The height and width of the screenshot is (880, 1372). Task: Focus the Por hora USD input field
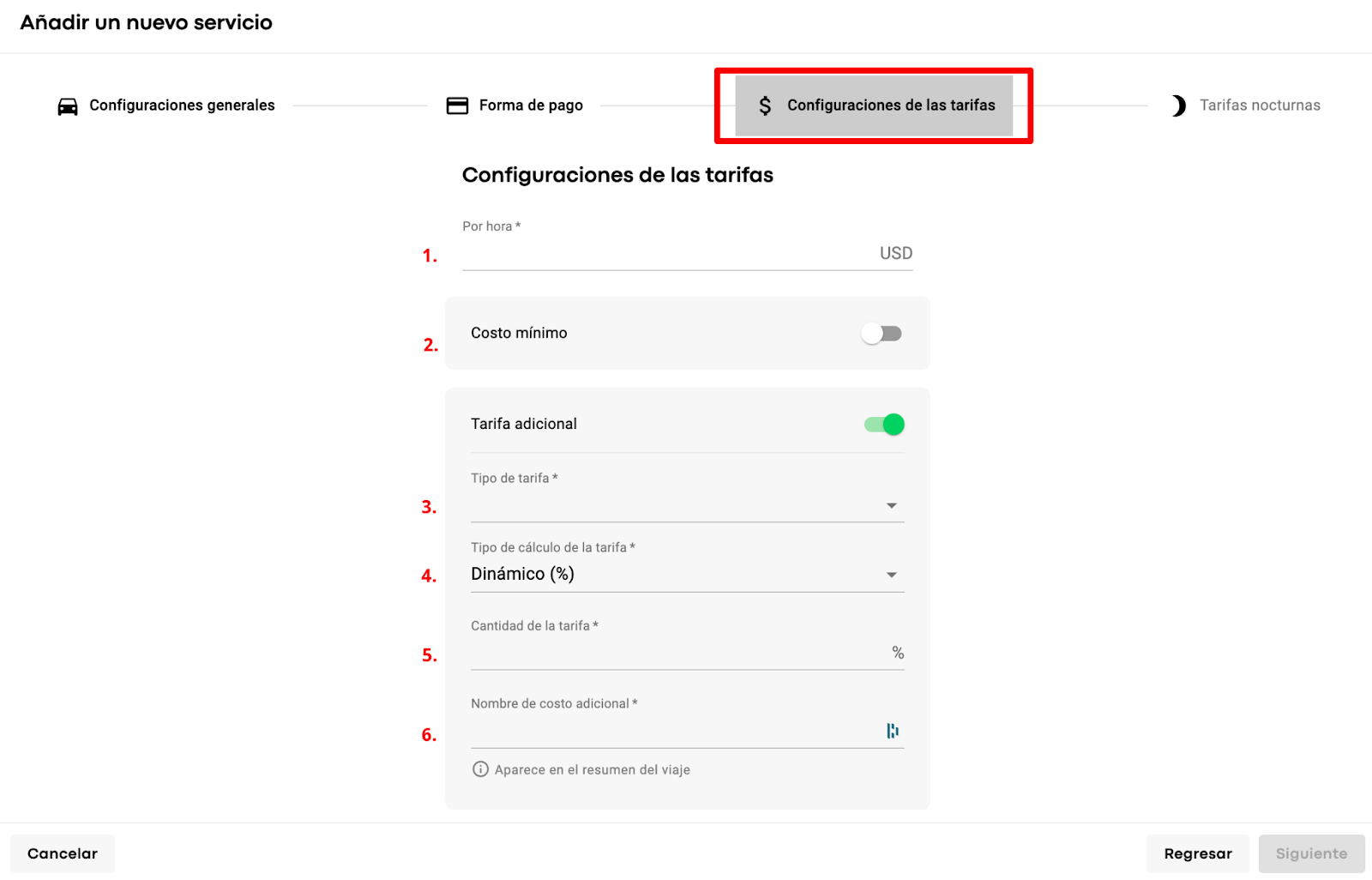coord(669,254)
